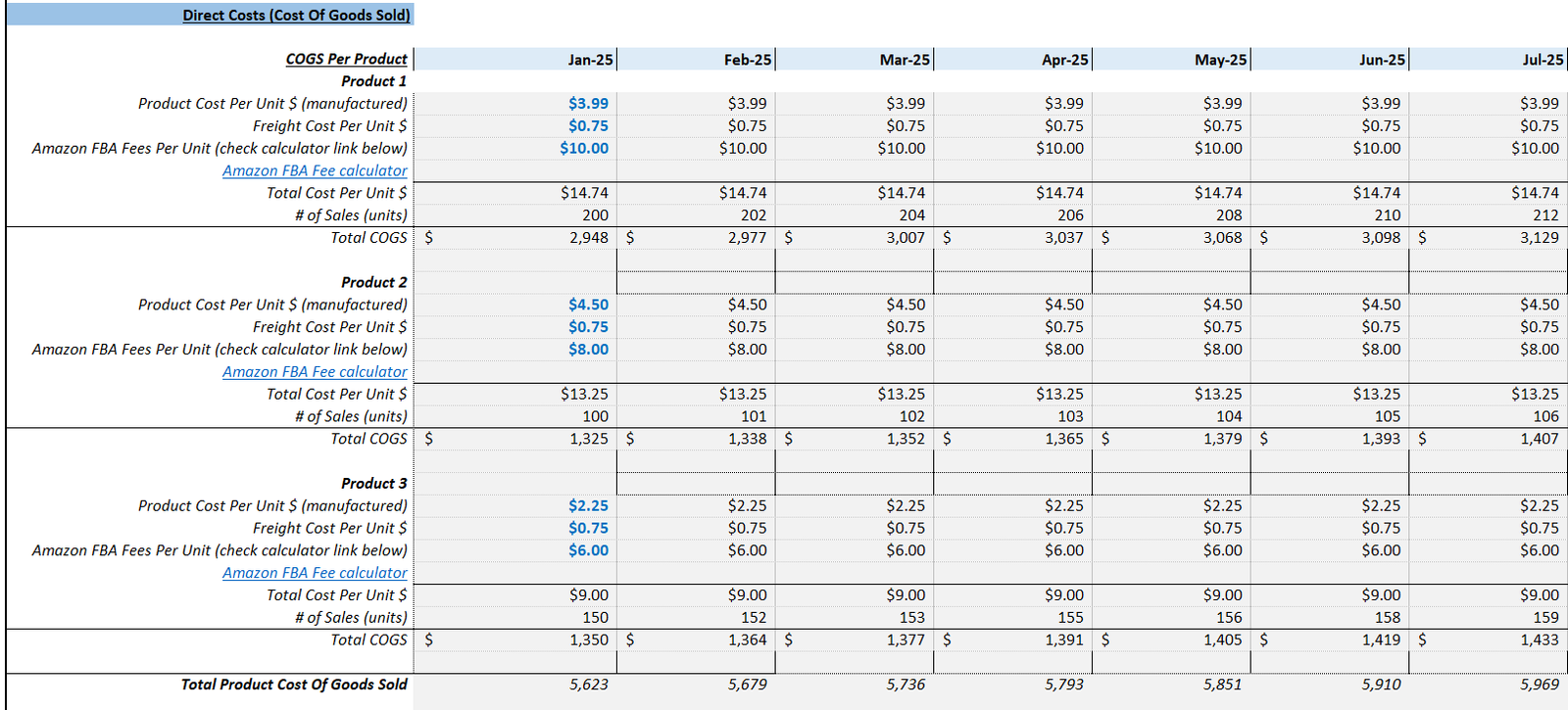Click Product 1 Amazon FBA fee $10.00 in Jan-25
The image size is (1568, 710).
pos(584,149)
